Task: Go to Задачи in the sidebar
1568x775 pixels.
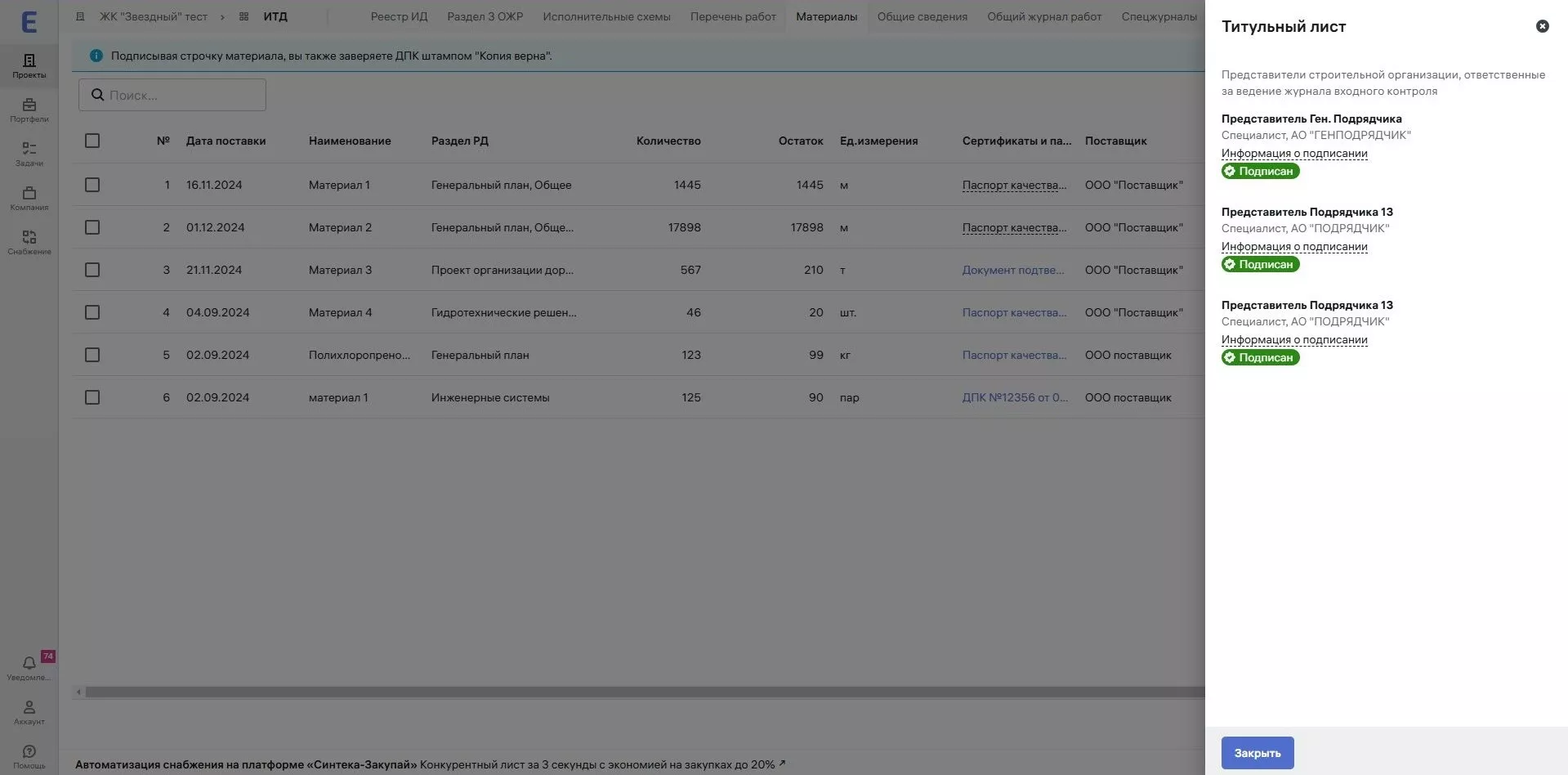Action: click(x=29, y=154)
